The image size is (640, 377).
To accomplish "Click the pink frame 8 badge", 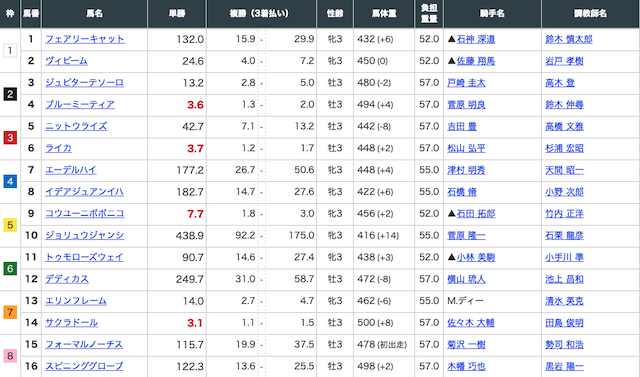I will [10, 356].
